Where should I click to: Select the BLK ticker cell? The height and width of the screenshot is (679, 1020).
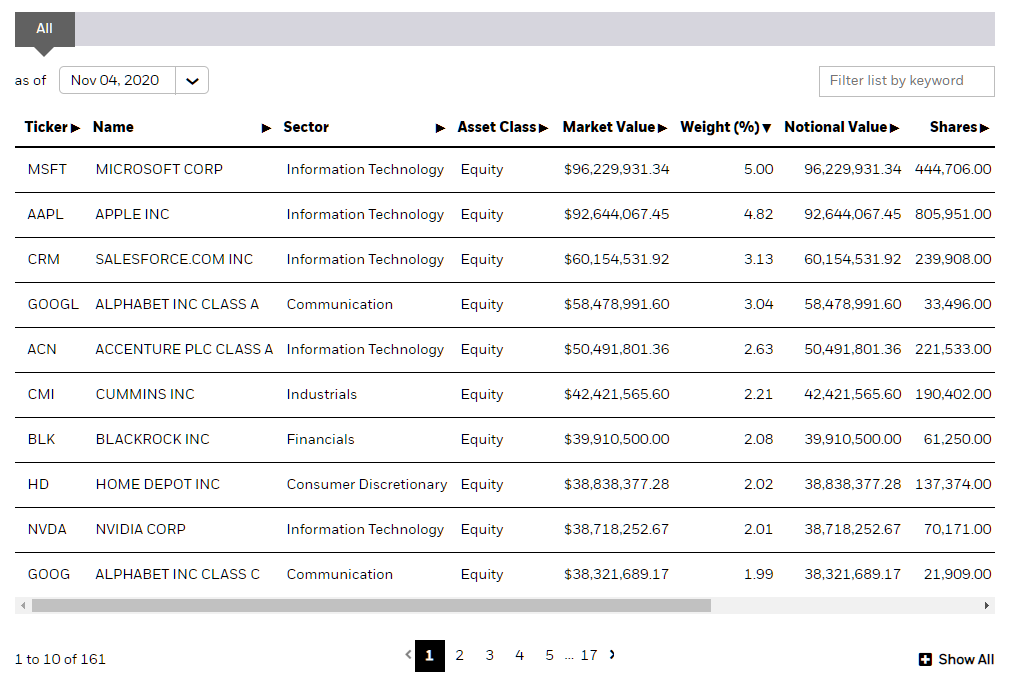point(41,439)
